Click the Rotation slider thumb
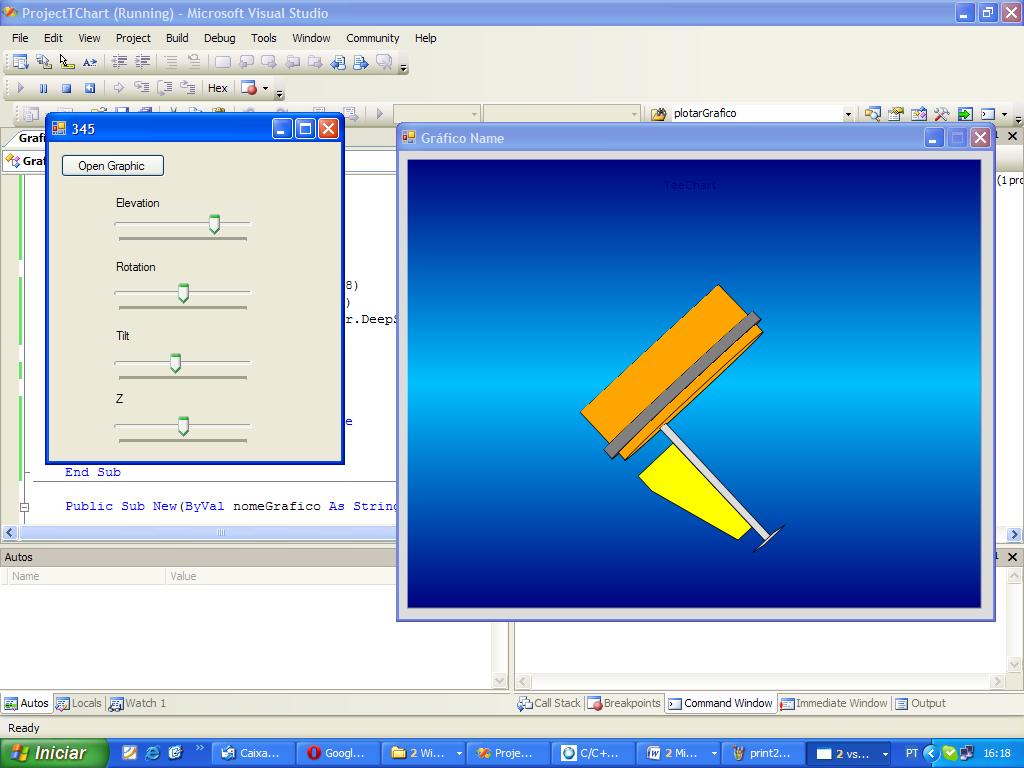Image resolution: width=1024 pixels, height=768 pixels. coord(184,293)
